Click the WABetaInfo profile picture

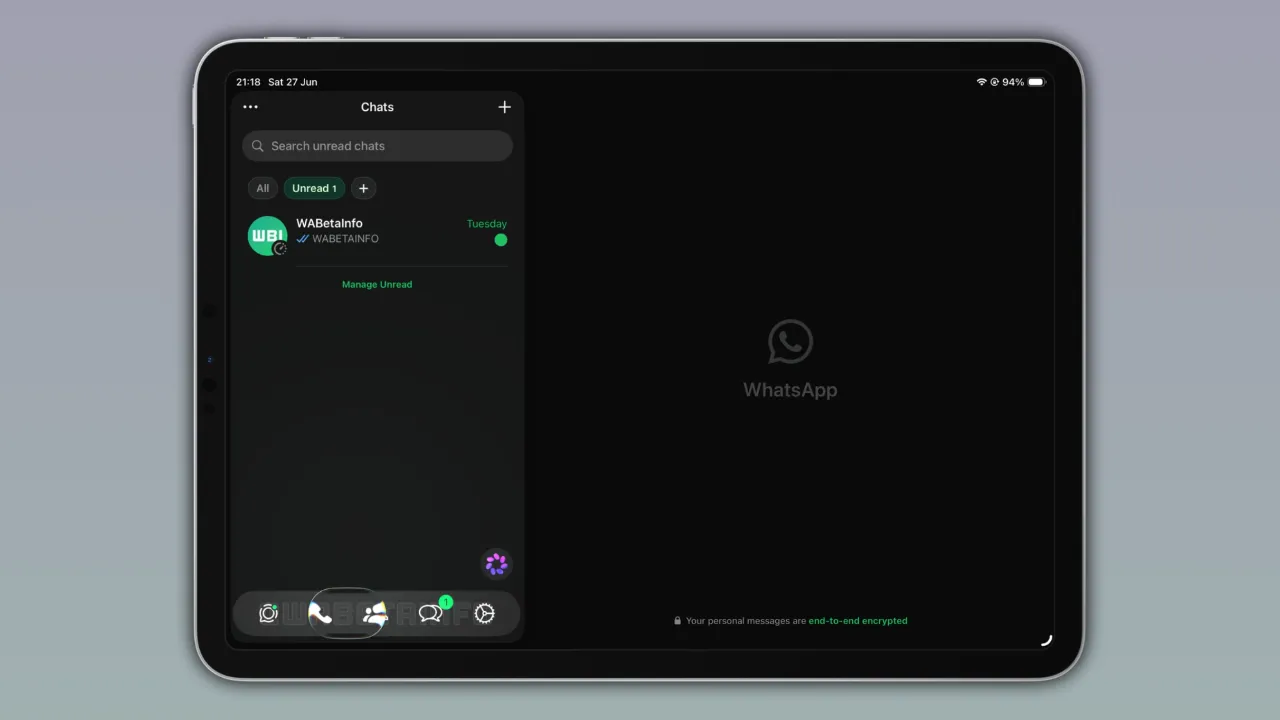pyautogui.click(x=268, y=236)
